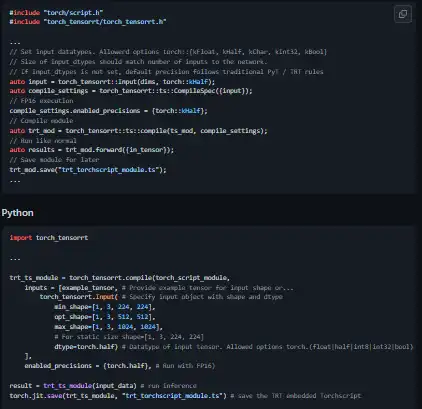
Task: Click the torch_tensorrt.compile call line
Action: 120,278
